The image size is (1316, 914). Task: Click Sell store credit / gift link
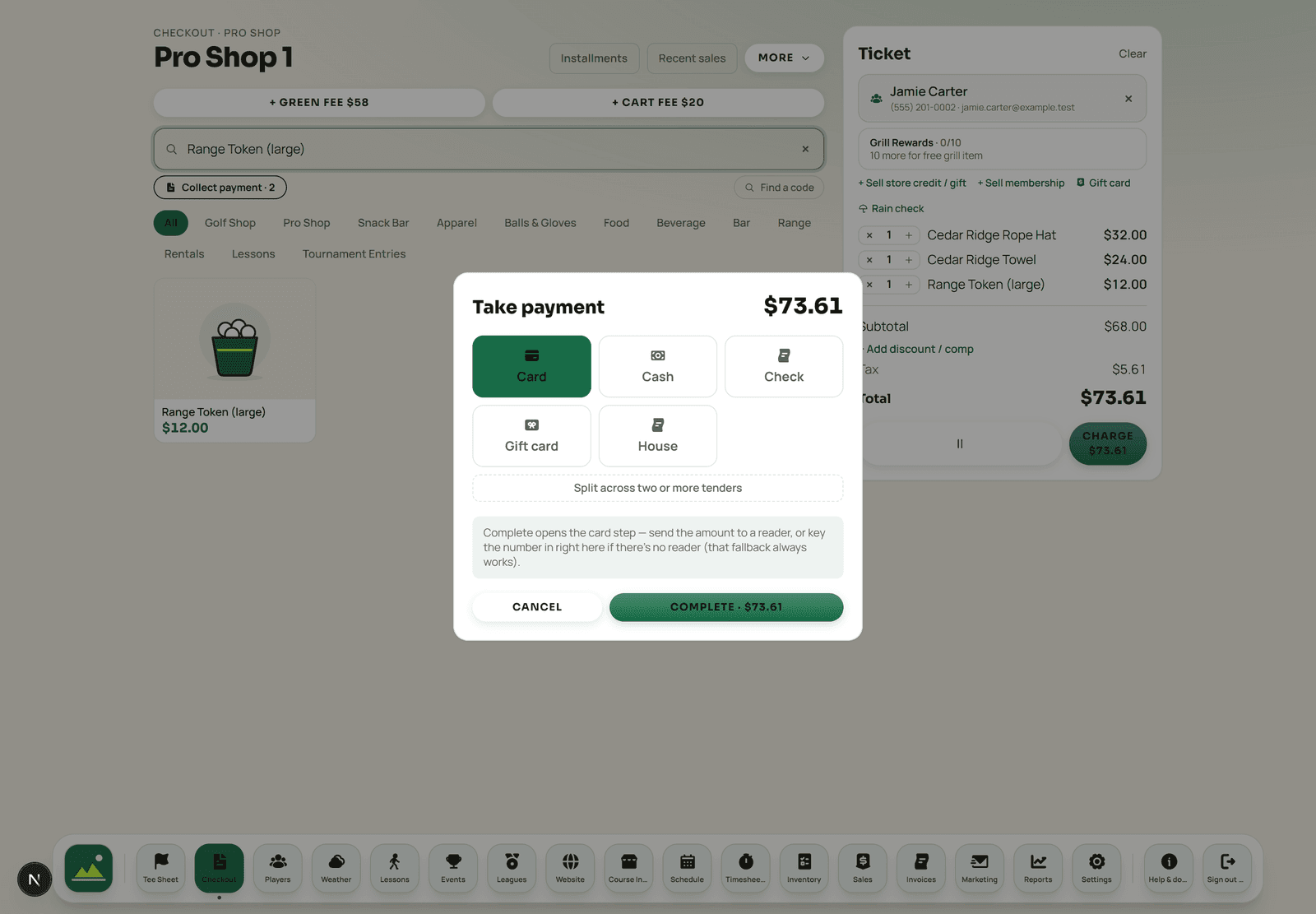point(912,183)
